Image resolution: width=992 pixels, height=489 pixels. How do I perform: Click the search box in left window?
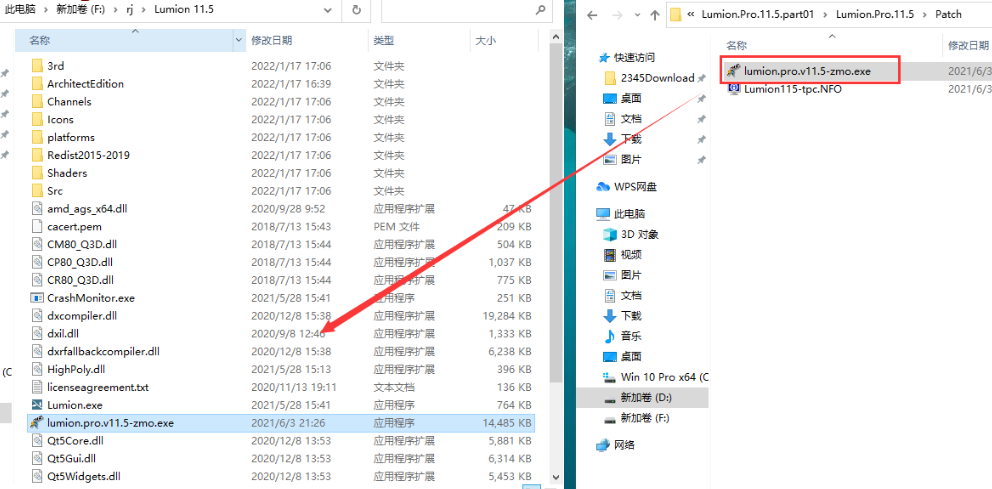[465, 10]
